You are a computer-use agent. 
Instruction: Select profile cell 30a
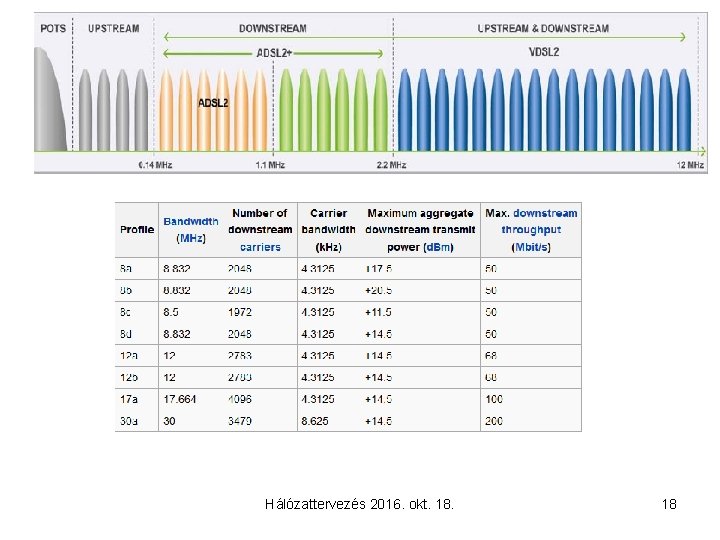[129, 421]
